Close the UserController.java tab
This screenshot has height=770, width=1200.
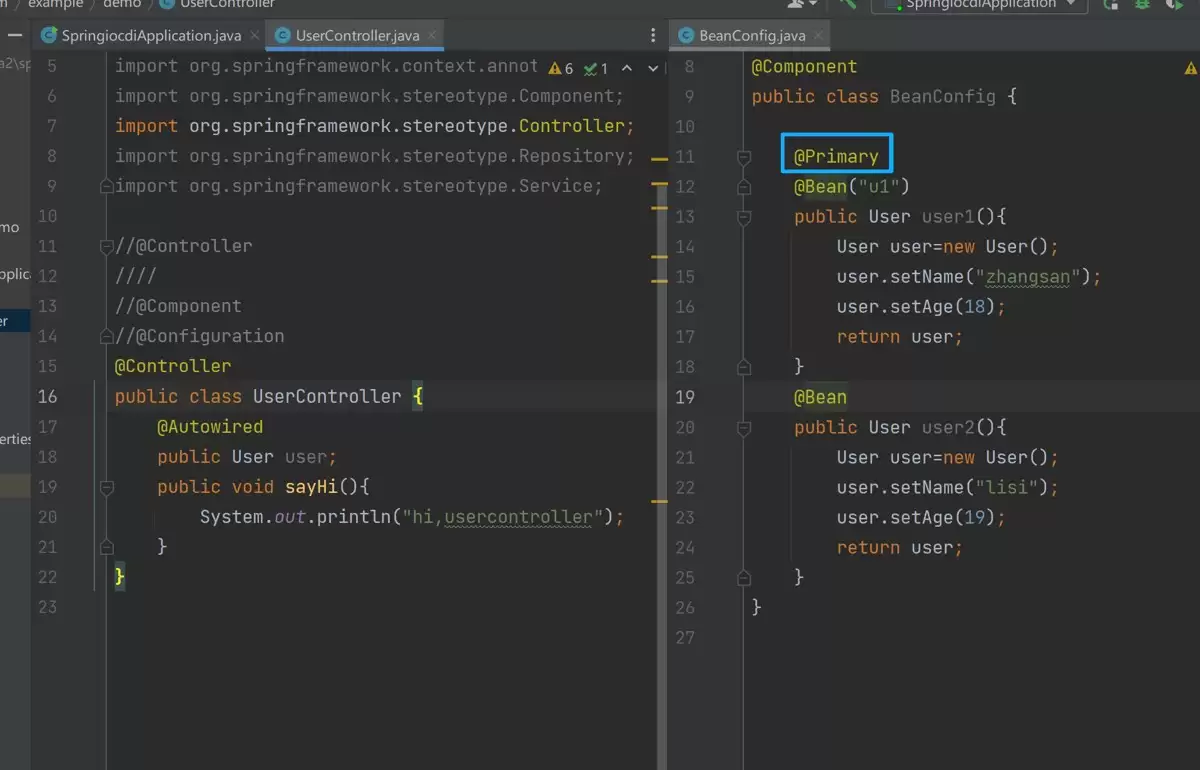click(x=432, y=35)
